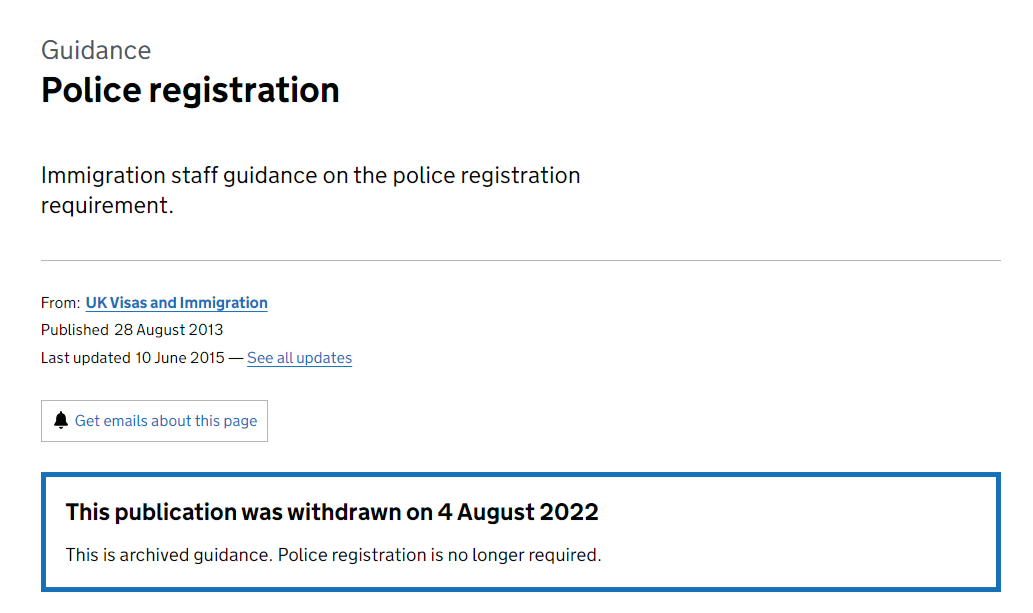Click the Police registration page heading
1033x613 pixels.
pyautogui.click(x=190, y=90)
